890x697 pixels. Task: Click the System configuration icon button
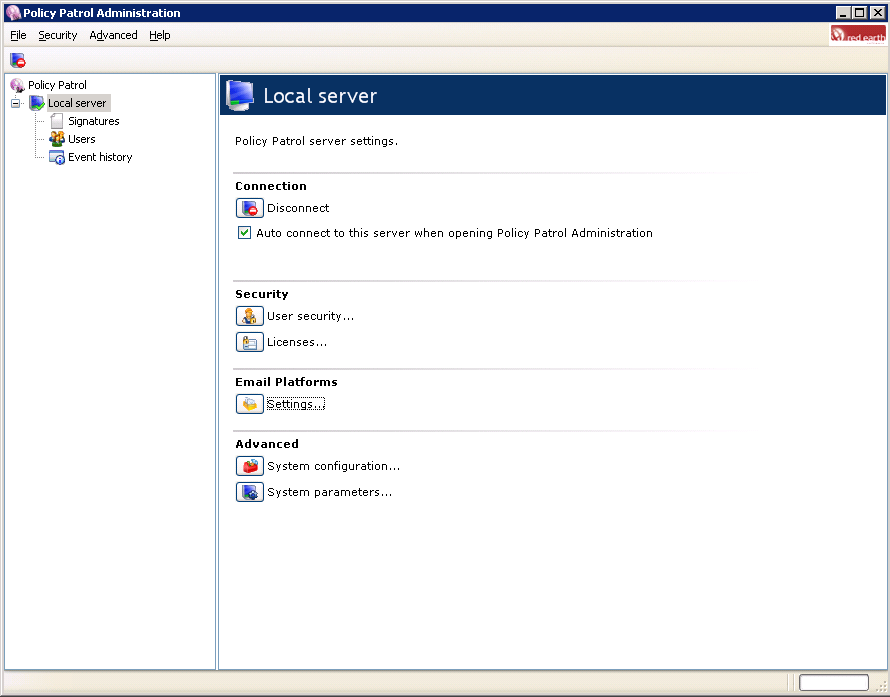pyautogui.click(x=250, y=466)
